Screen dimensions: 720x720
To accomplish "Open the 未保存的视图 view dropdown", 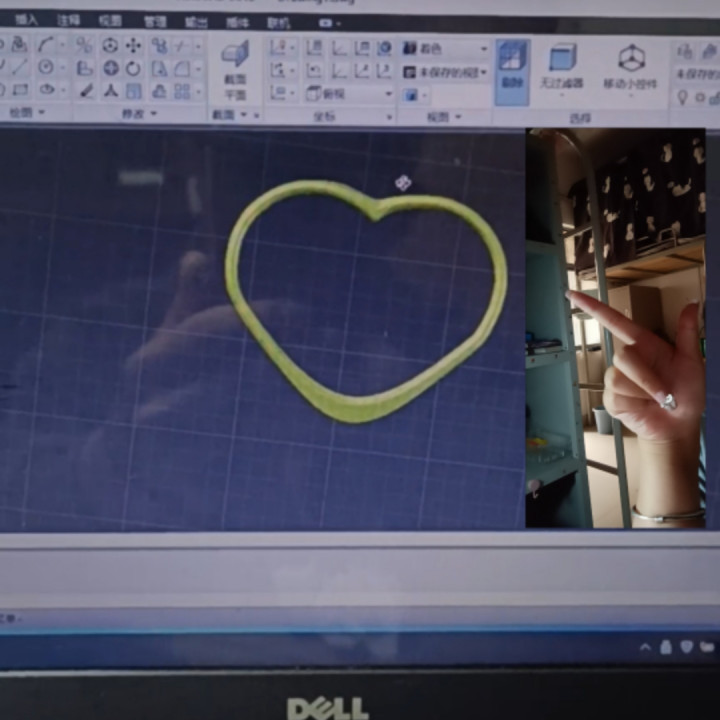I will click(445, 72).
